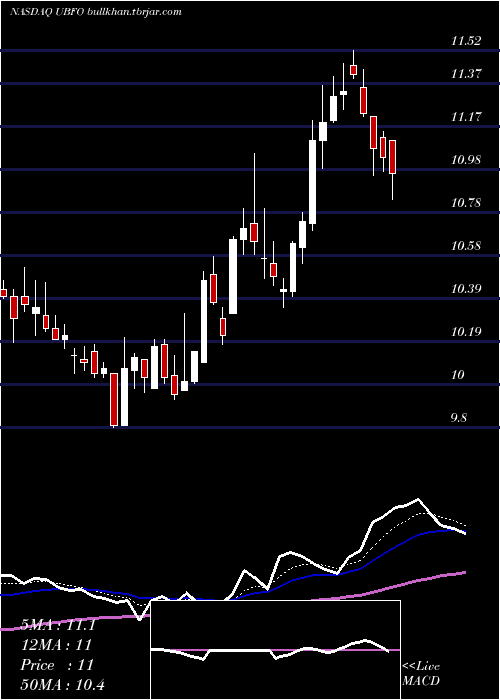Click the NASDAQ UBFO chart title text
Screen dimensions: 500x700
pos(96,12)
